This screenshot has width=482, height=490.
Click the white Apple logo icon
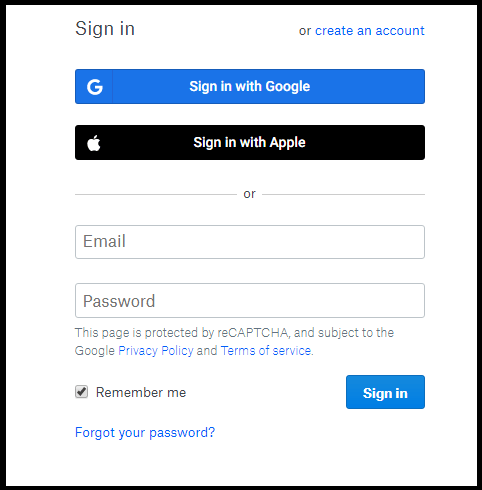pyautogui.click(x=94, y=143)
